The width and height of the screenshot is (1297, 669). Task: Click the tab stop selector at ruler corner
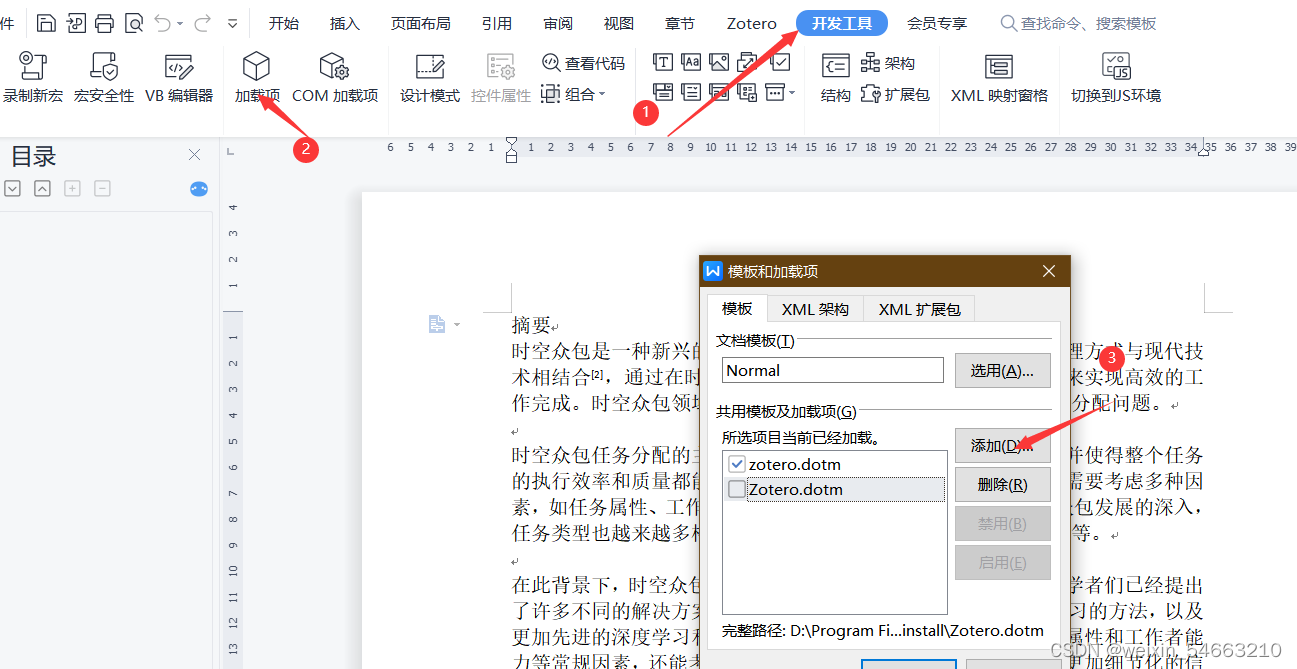(x=230, y=152)
